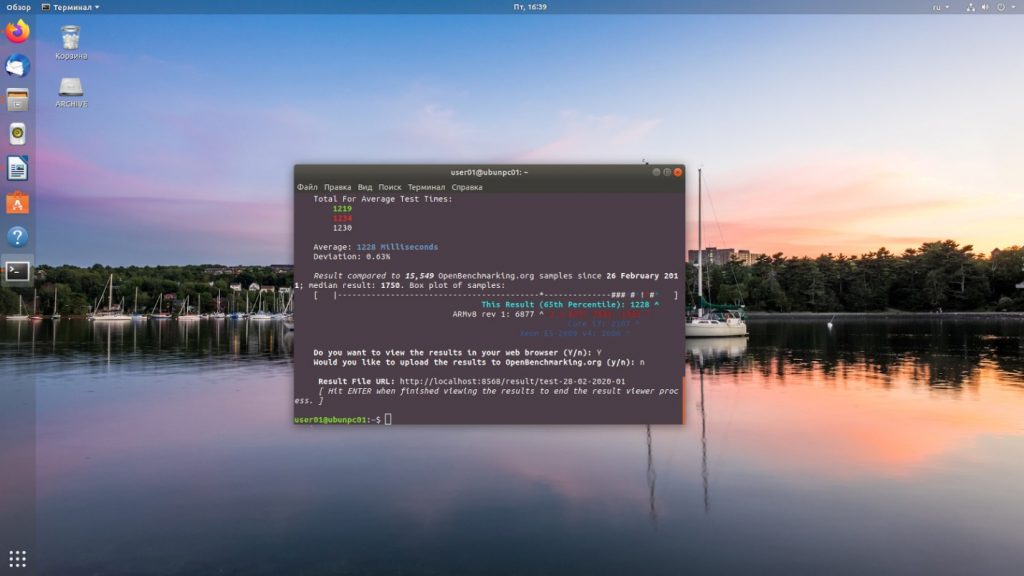
Task: Open the Файл menu in terminal
Action: click(x=307, y=187)
